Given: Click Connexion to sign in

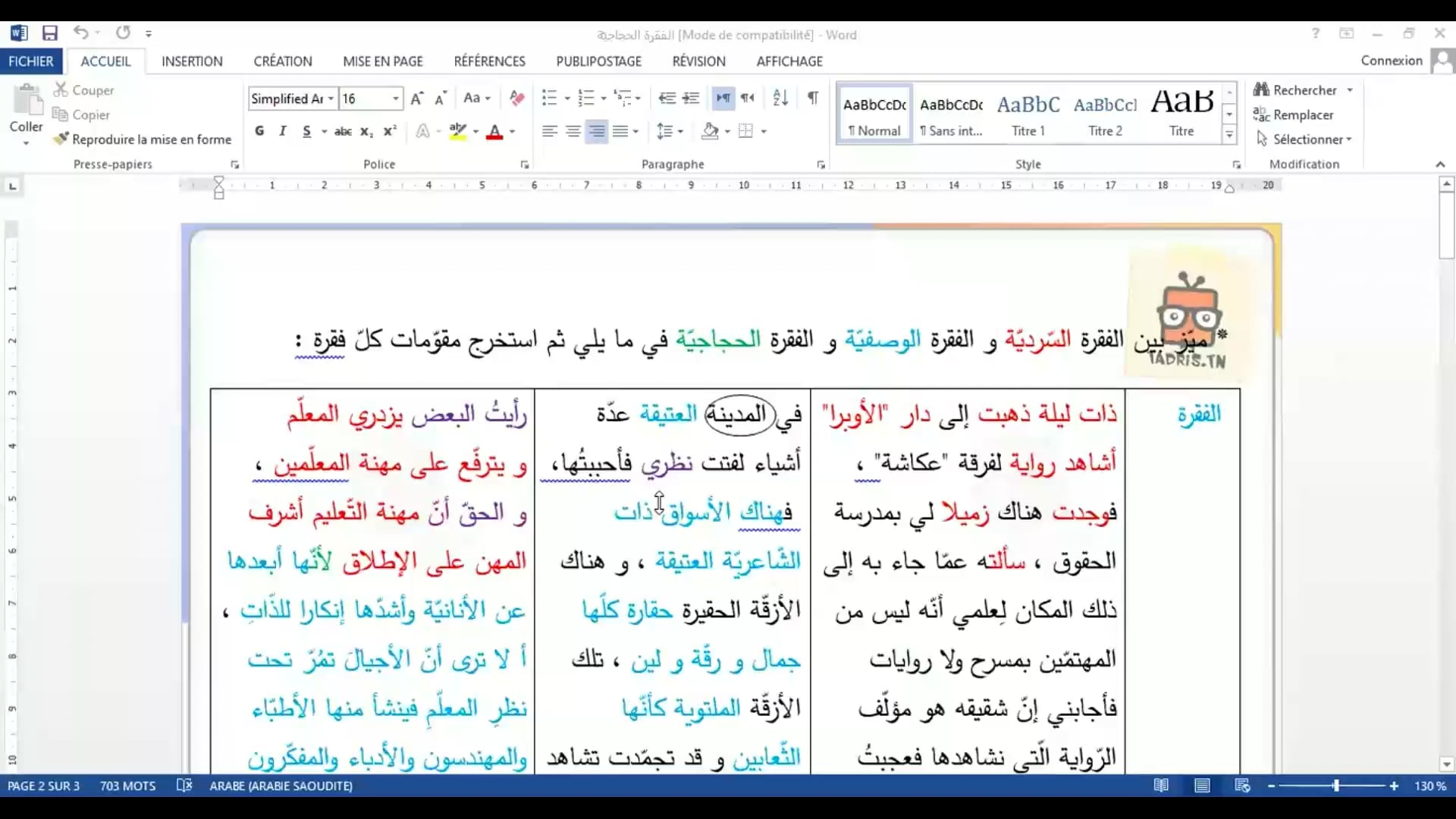Looking at the screenshot, I should click(1391, 61).
